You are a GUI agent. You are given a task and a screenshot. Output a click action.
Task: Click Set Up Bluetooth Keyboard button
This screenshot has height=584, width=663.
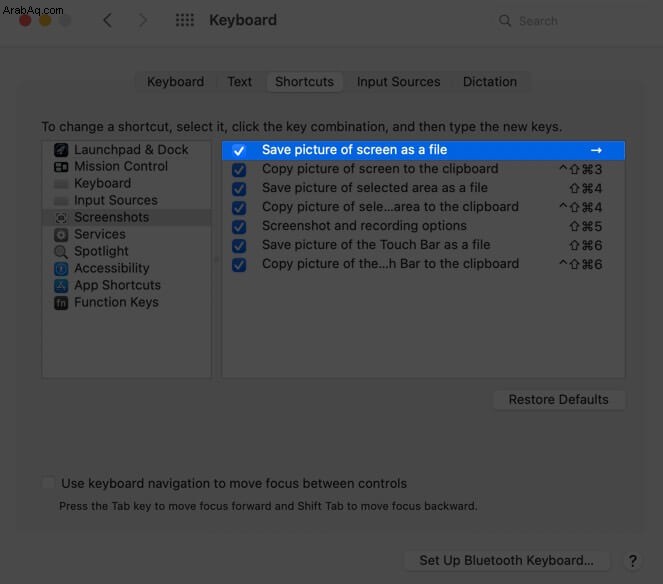(507, 560)
